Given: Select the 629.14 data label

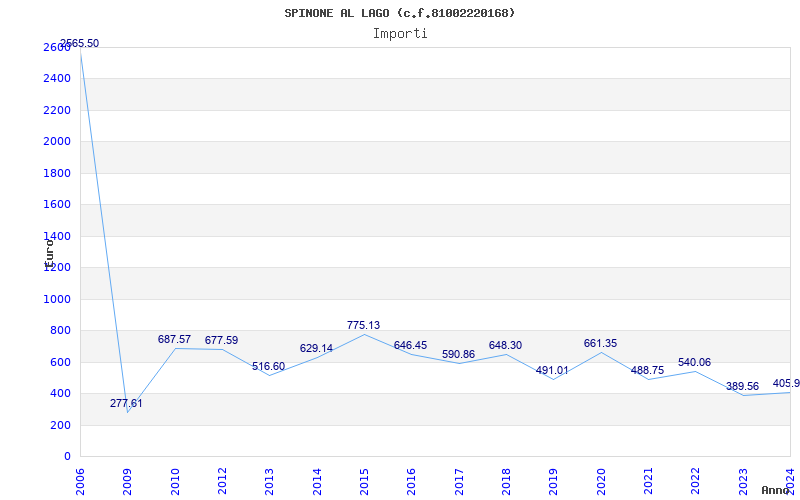Looking at the screenshot, I should coord(316,348).
